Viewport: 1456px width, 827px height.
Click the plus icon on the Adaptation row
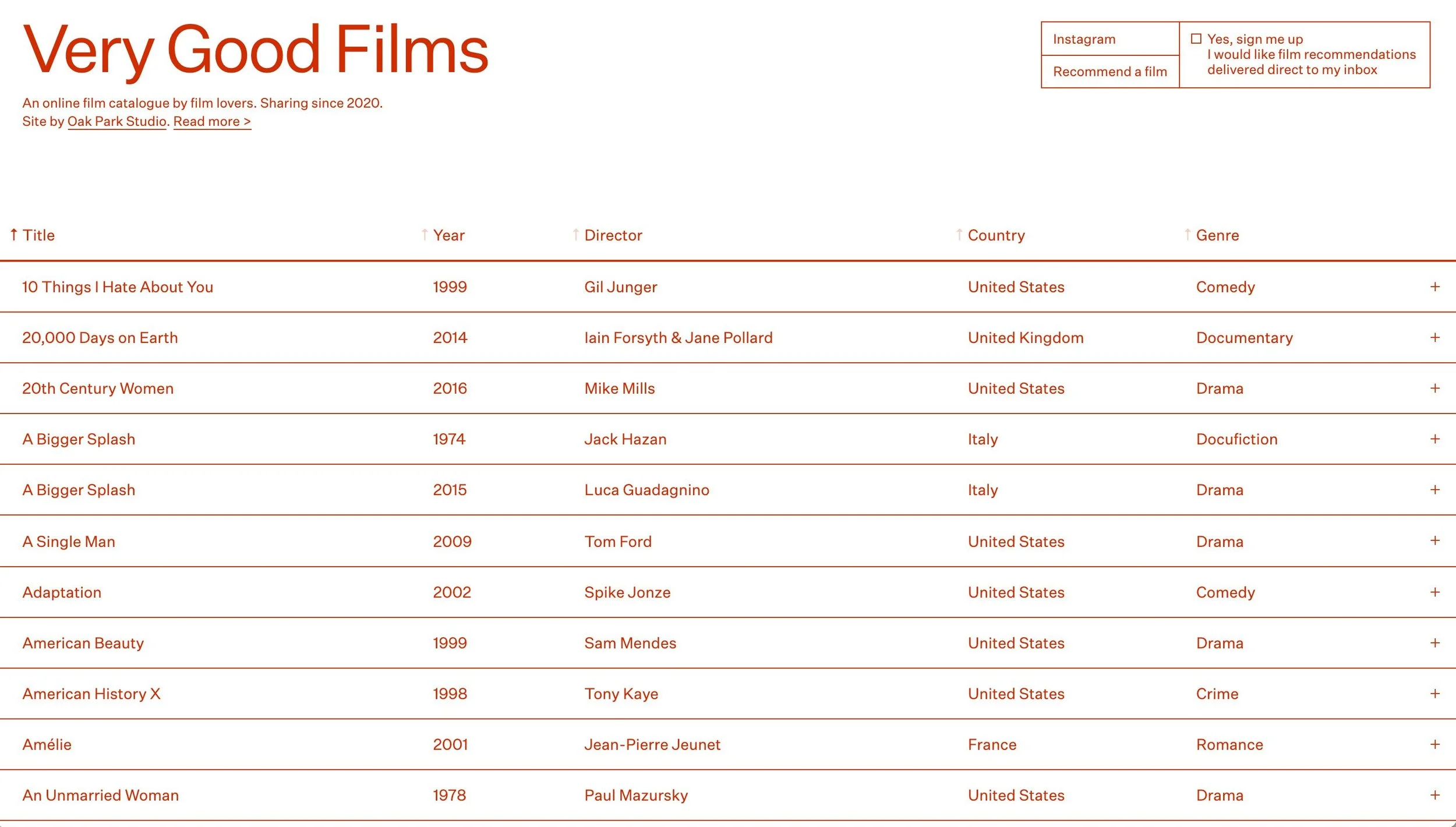coord(1435,592)
